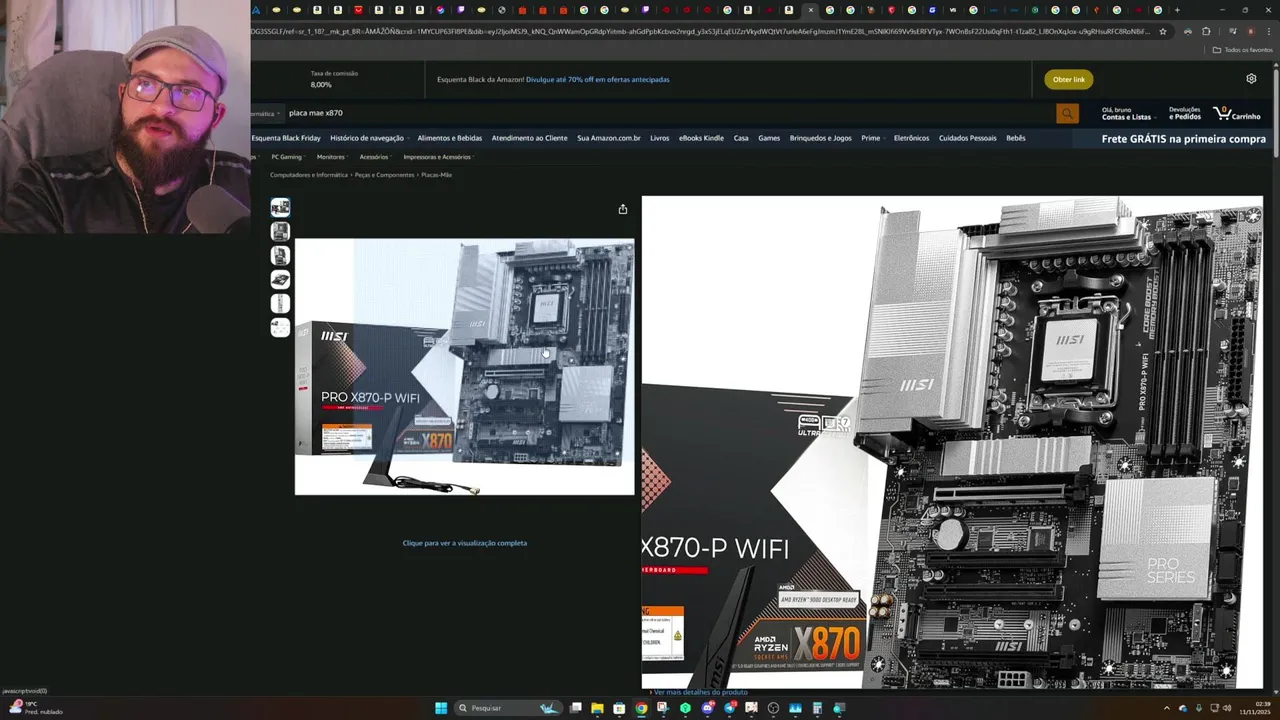
Task: Open the Todos os favoritos bookmarks folder
Action: pyautogui.click(x=1243, y=50)
